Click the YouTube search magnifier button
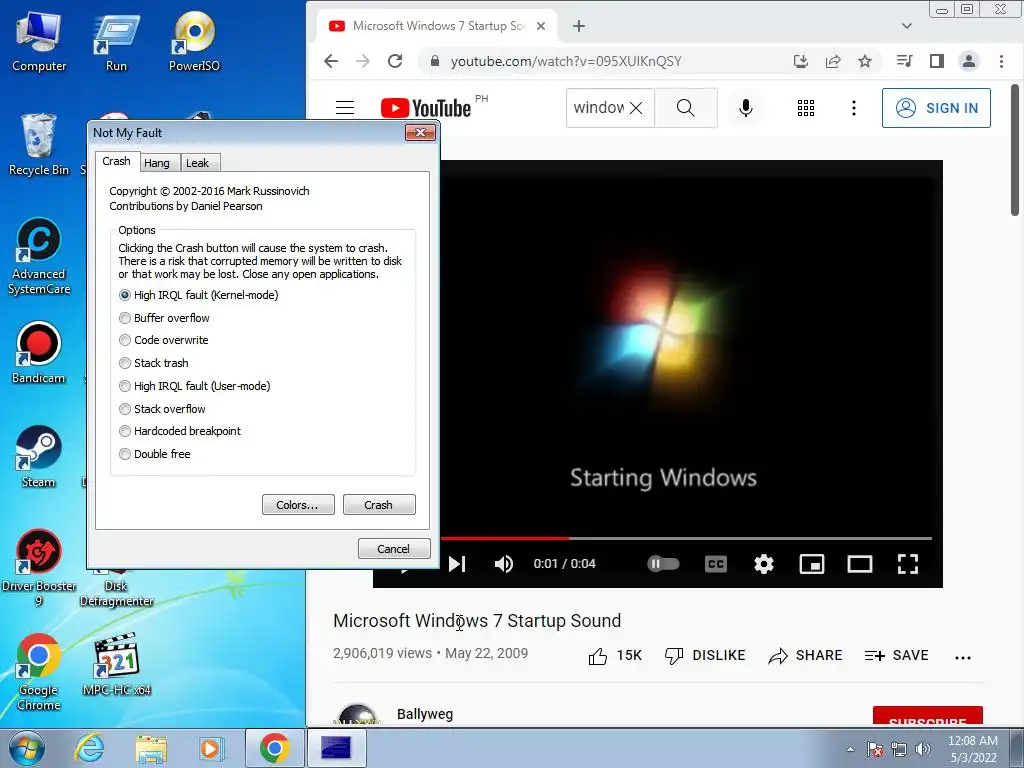Screen dimensions: 1024x768 [686, 108]
